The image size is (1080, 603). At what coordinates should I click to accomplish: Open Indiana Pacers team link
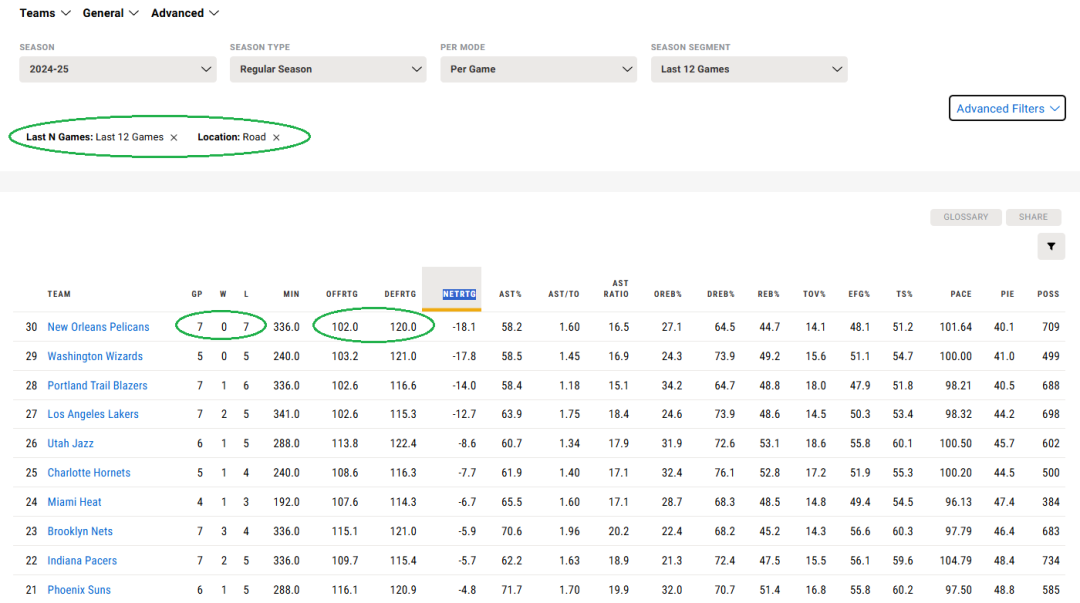82,560
